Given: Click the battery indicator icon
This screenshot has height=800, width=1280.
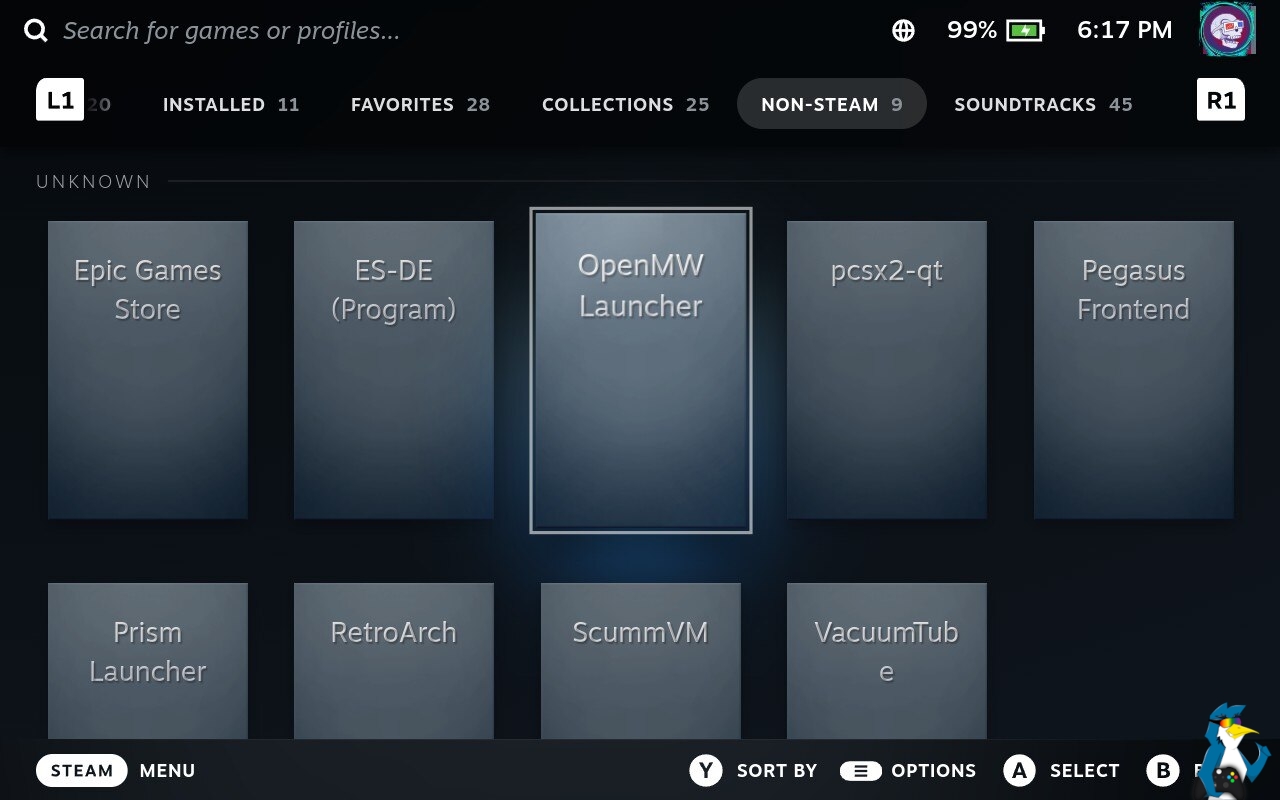Looking at the screenshot, I should [x=1025, y=31].
